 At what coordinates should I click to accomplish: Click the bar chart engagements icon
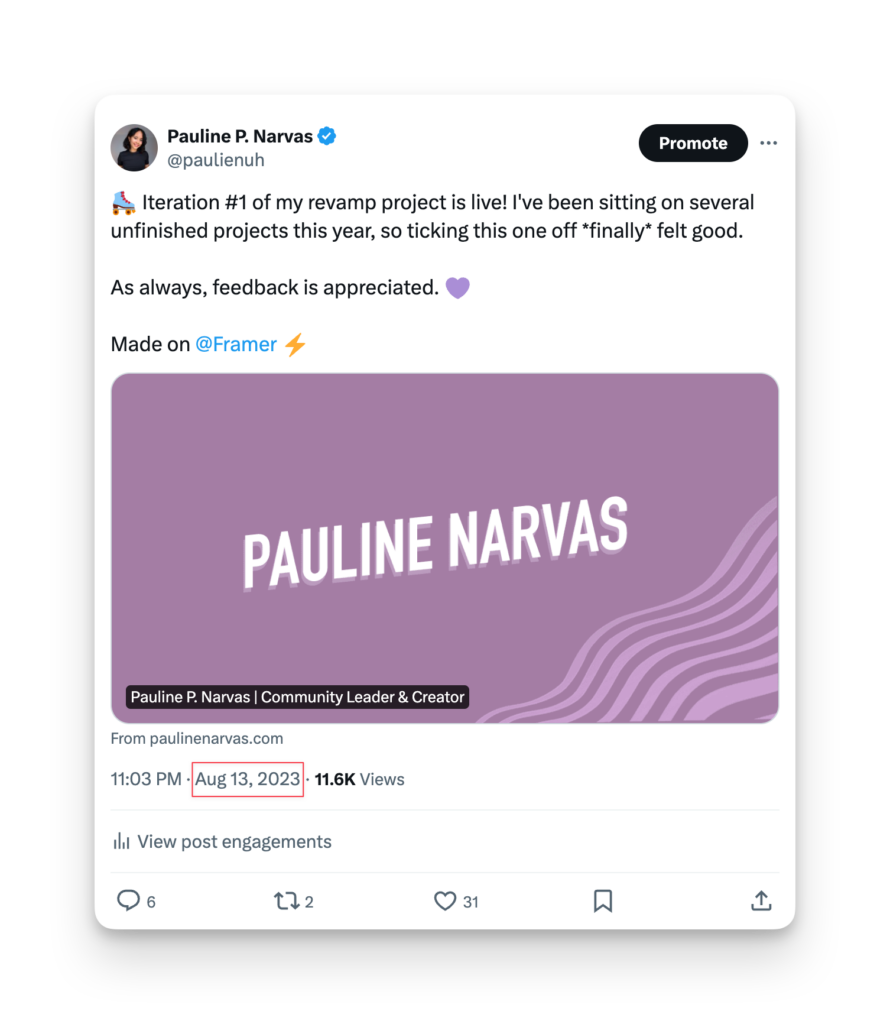[121, 841]
